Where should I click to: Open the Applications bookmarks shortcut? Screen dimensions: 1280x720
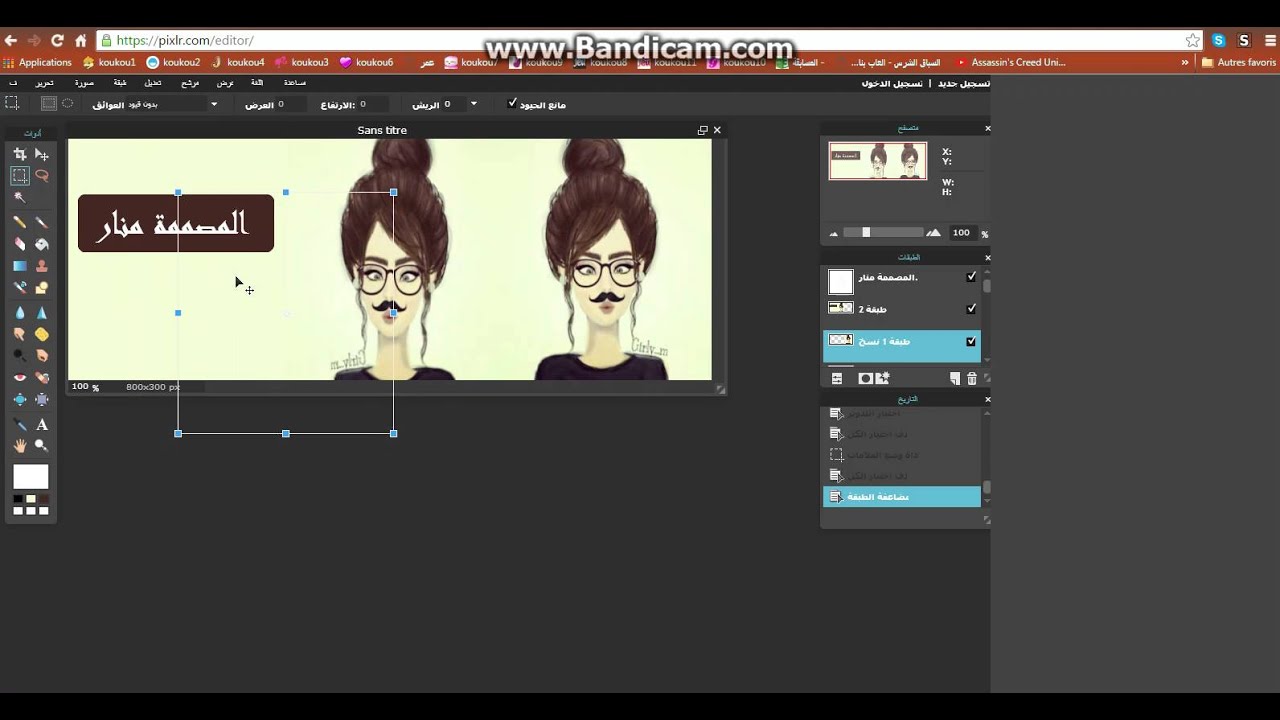pyautogui.click(x=37, y=62)
